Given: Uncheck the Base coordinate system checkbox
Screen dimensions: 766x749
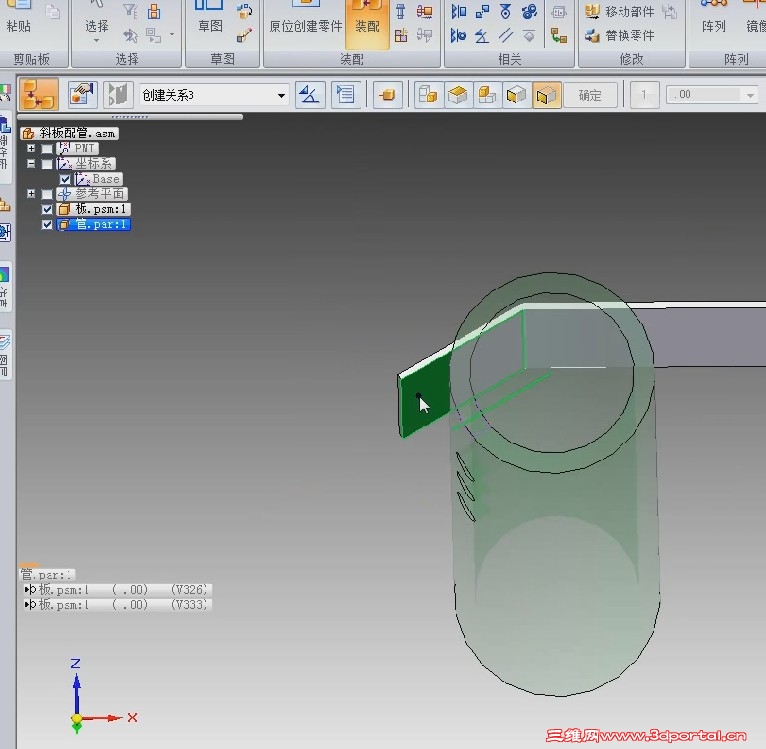Looking at the screenshot, I should 65,179.
